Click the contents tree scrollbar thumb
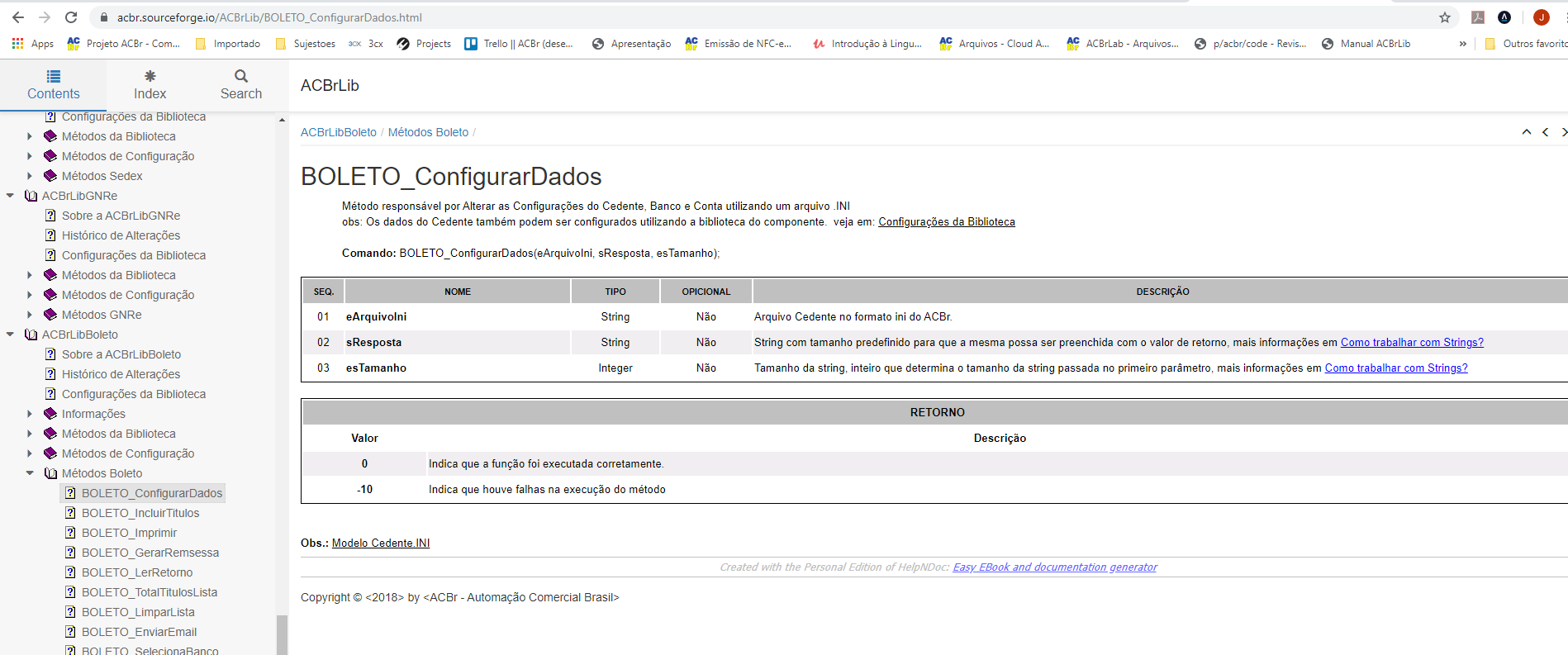Viewport: 1568px width, 655px height. point(282,634)
